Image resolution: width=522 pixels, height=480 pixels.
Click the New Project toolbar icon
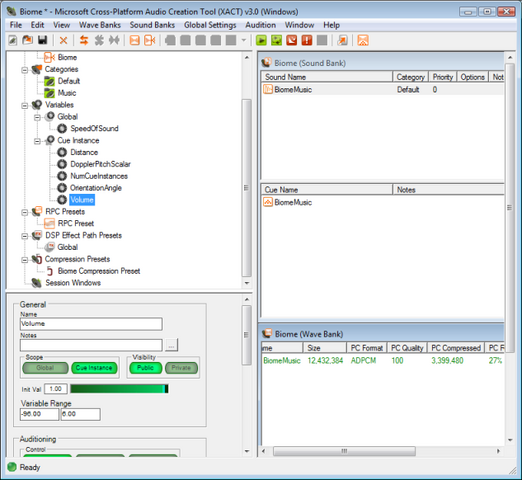(x=13, y=41)
